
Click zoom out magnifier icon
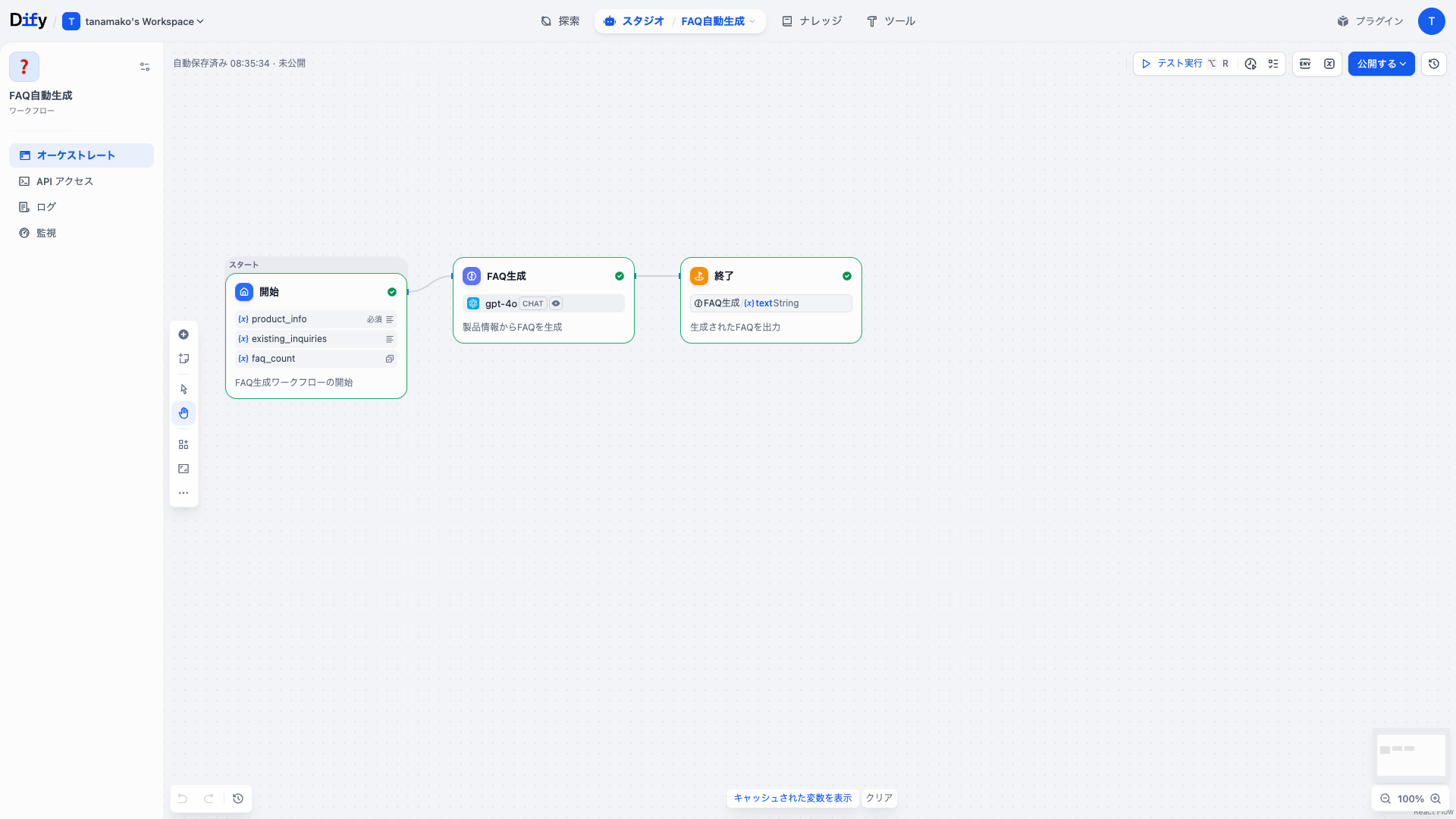point(1385,799)
